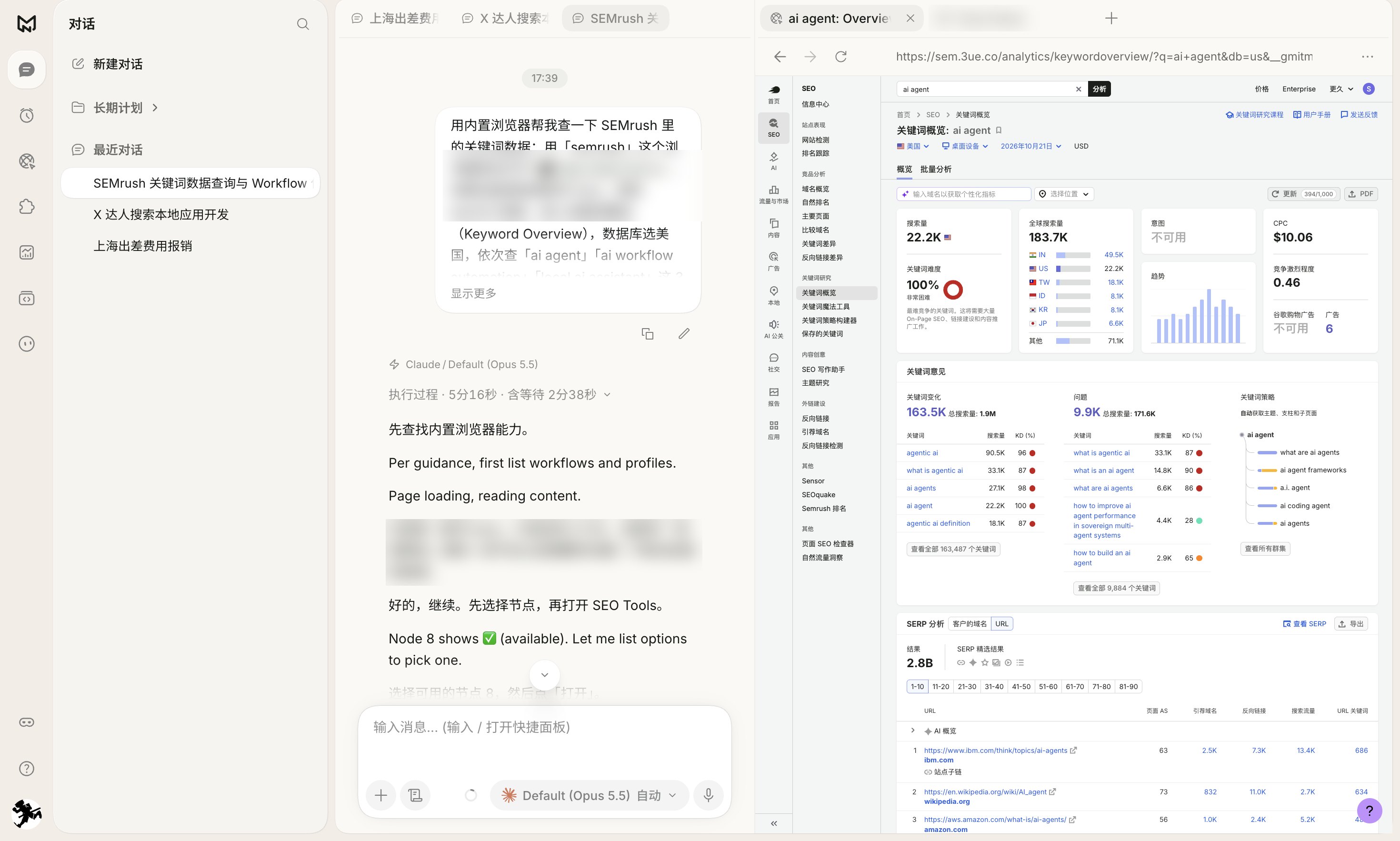The width and height of the screenshot is (1400, 841).
Task: Open the ibm.com ai-agents URL link
Action: pyautogui.click(x=995, y=751)
